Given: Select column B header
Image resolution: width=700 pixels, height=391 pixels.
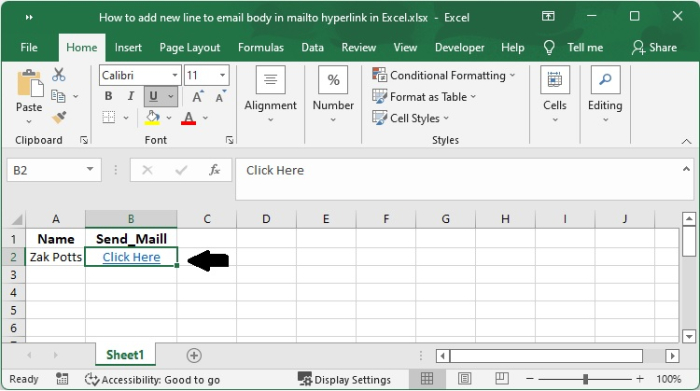Looking at the screenshot, I should pyautogui.click(x=131, y=219).
